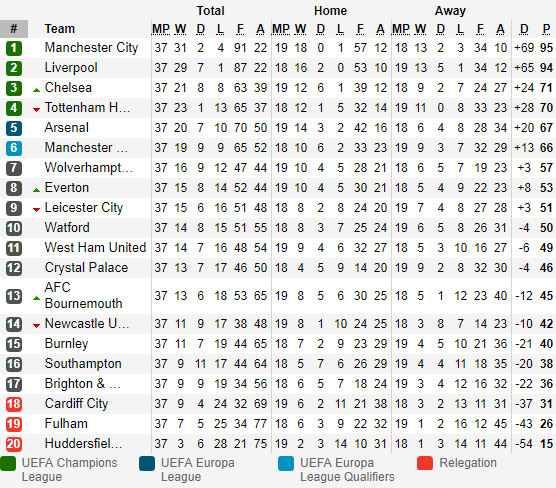
Task: Click the green rank 1 position badge
Action: 14,48
